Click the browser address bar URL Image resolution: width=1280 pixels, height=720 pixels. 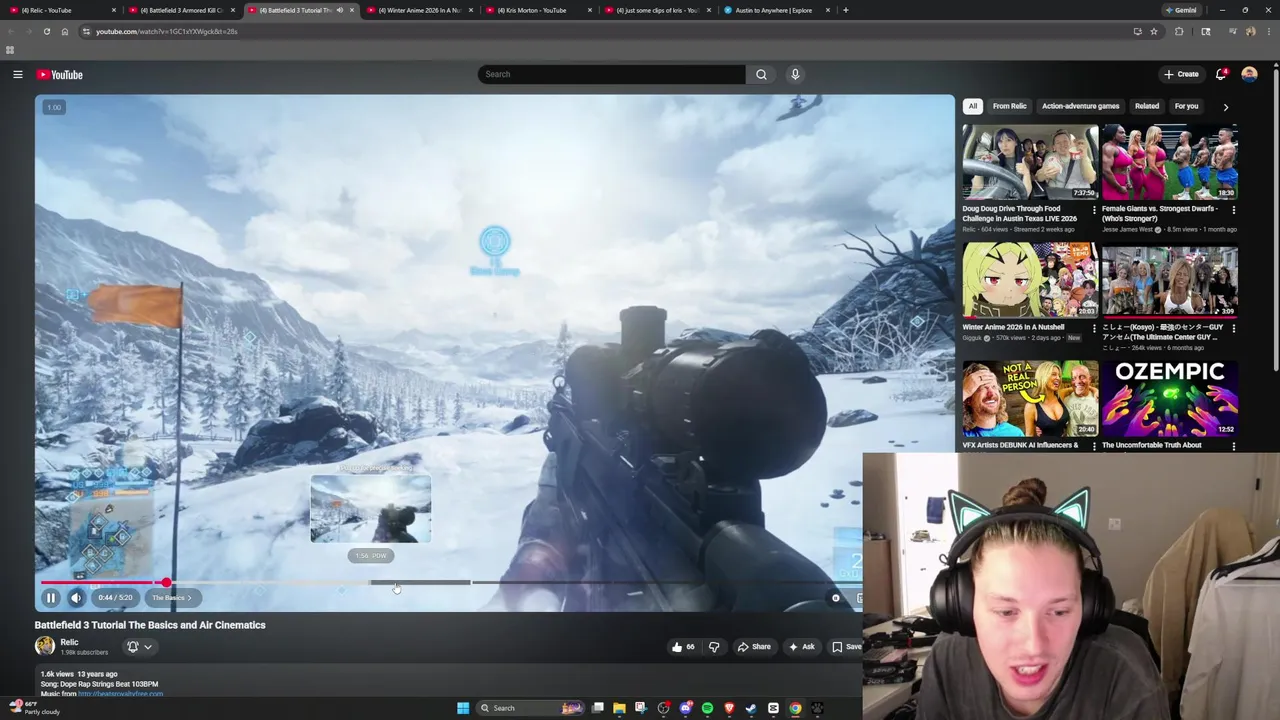167,31
